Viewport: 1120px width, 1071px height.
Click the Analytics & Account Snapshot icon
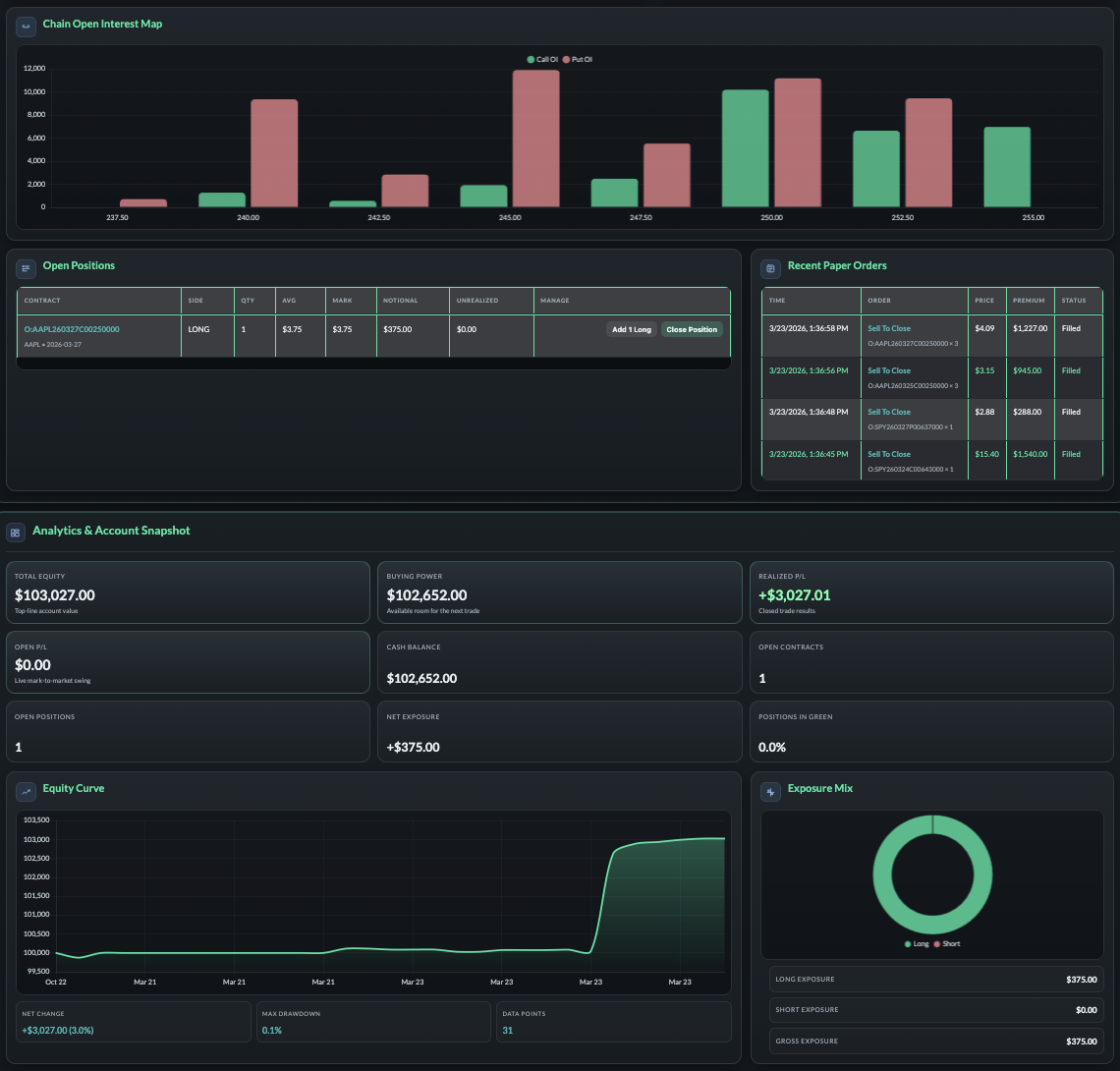[15, 532]
